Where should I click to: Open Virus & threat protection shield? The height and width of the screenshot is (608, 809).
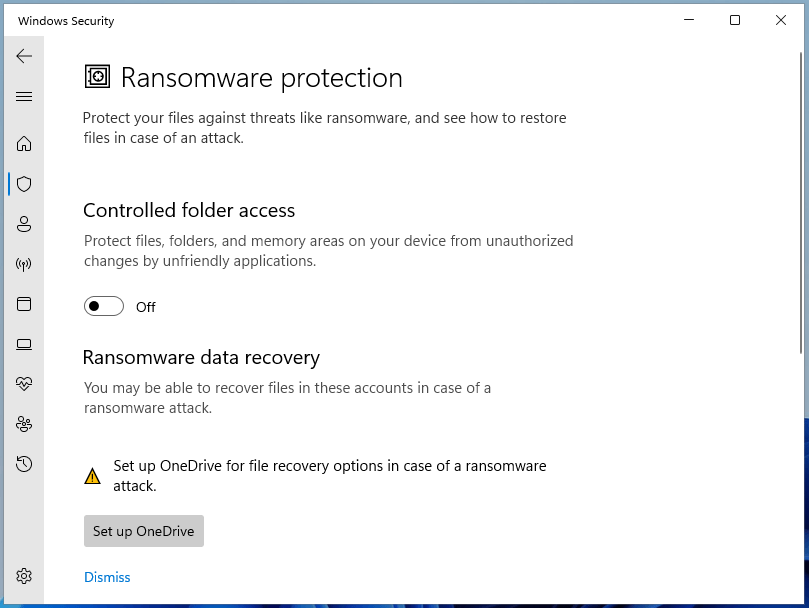click(24, 184)
